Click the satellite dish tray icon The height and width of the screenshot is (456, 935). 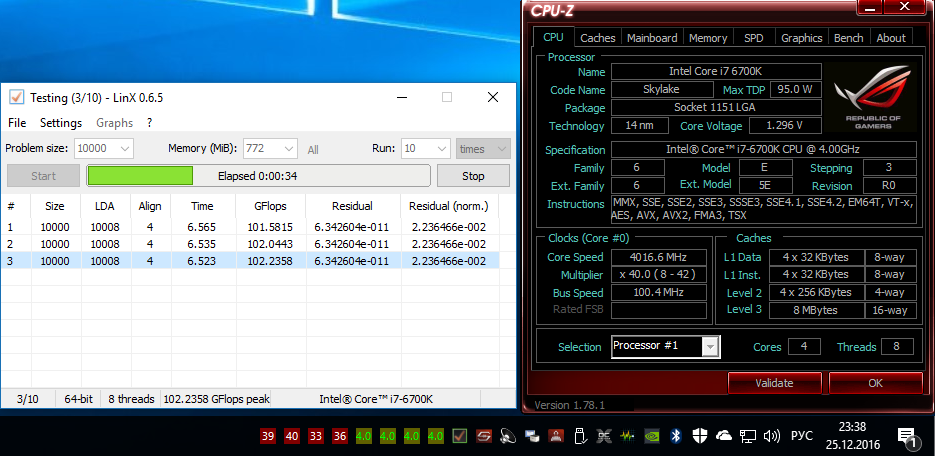[x=507, y=436]
